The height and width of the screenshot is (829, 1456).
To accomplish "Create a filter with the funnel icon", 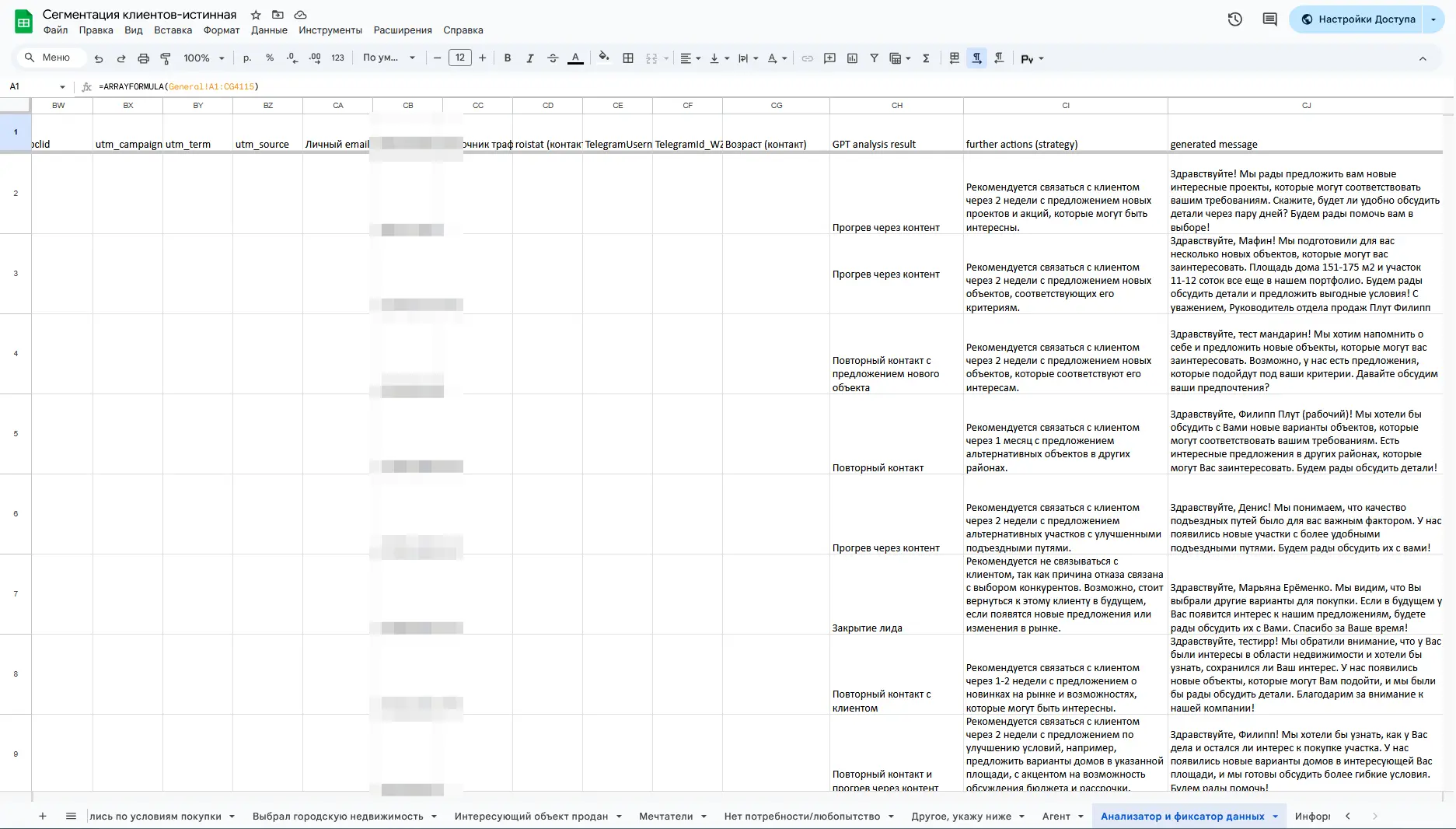I will tap(874, 58).
